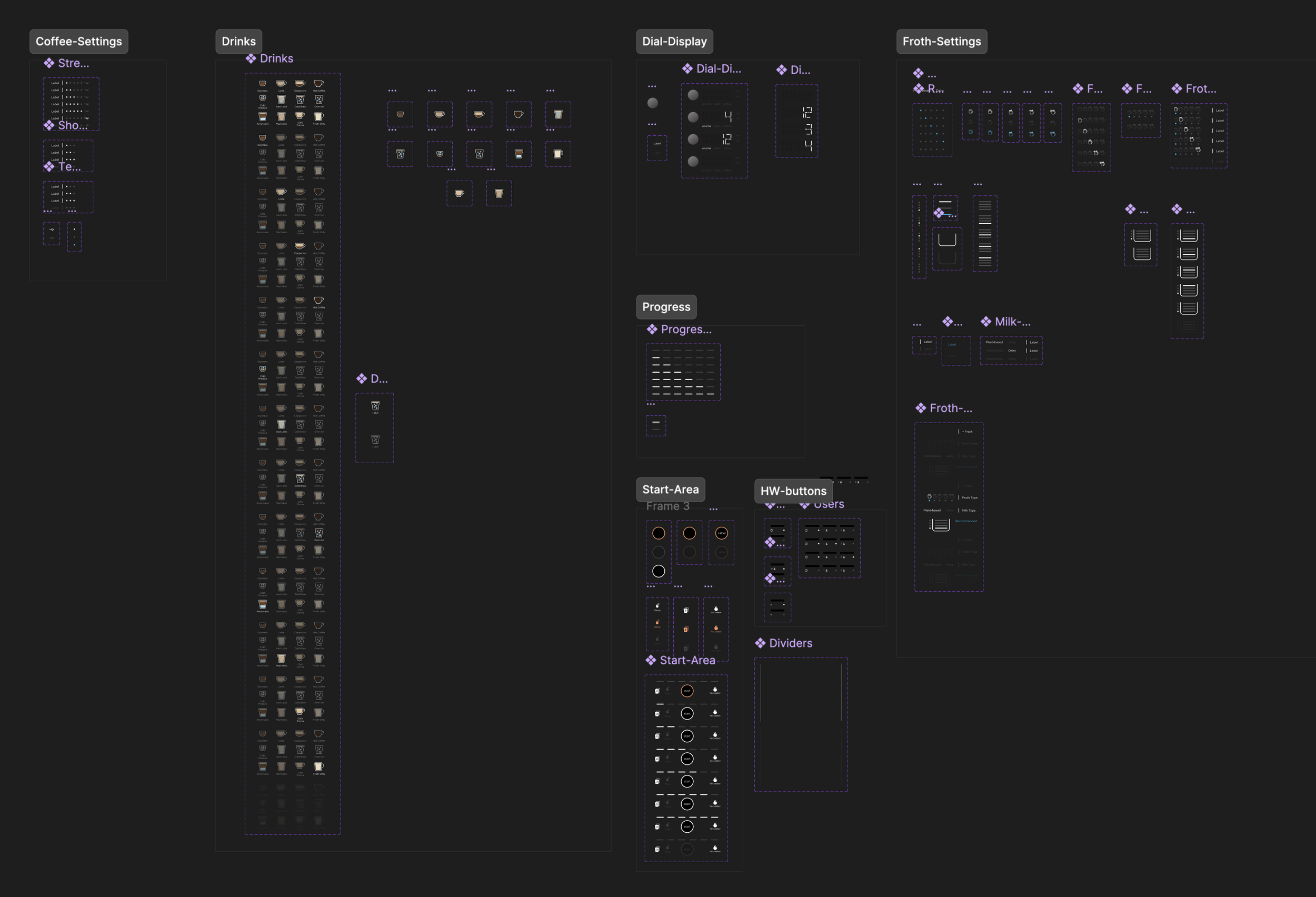The width and height of the screenshot is (1316, 897).
Task: Click the Frame 3 layer label
Action: 667,506
